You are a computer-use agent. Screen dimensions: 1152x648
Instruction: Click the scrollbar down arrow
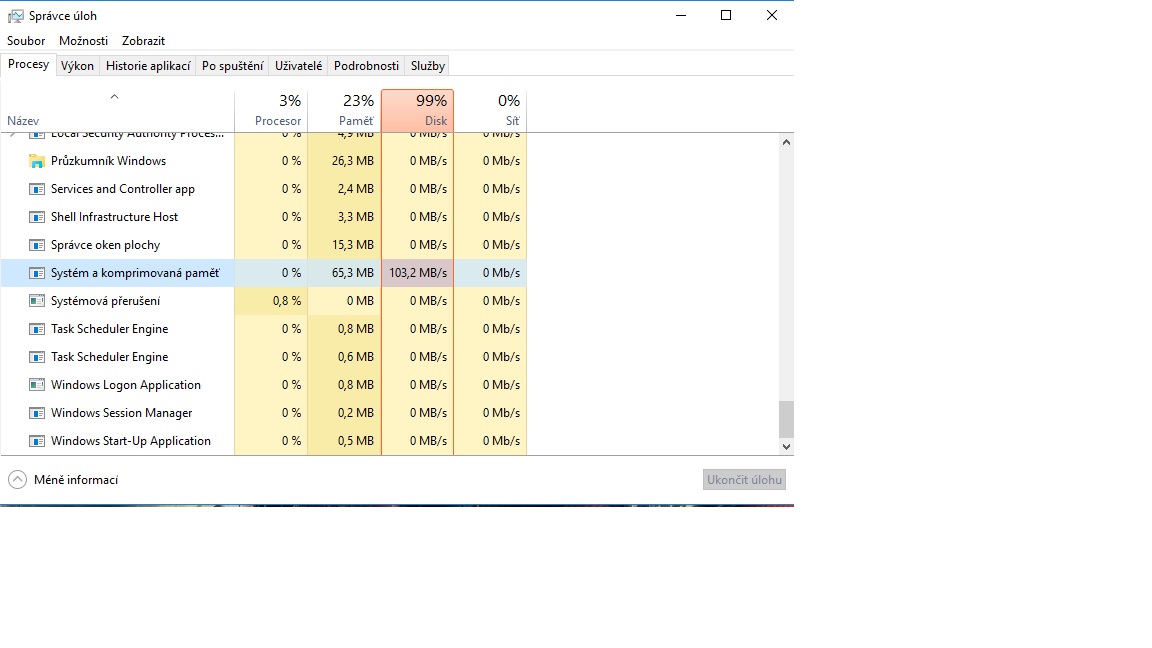[x=786, y=447]
